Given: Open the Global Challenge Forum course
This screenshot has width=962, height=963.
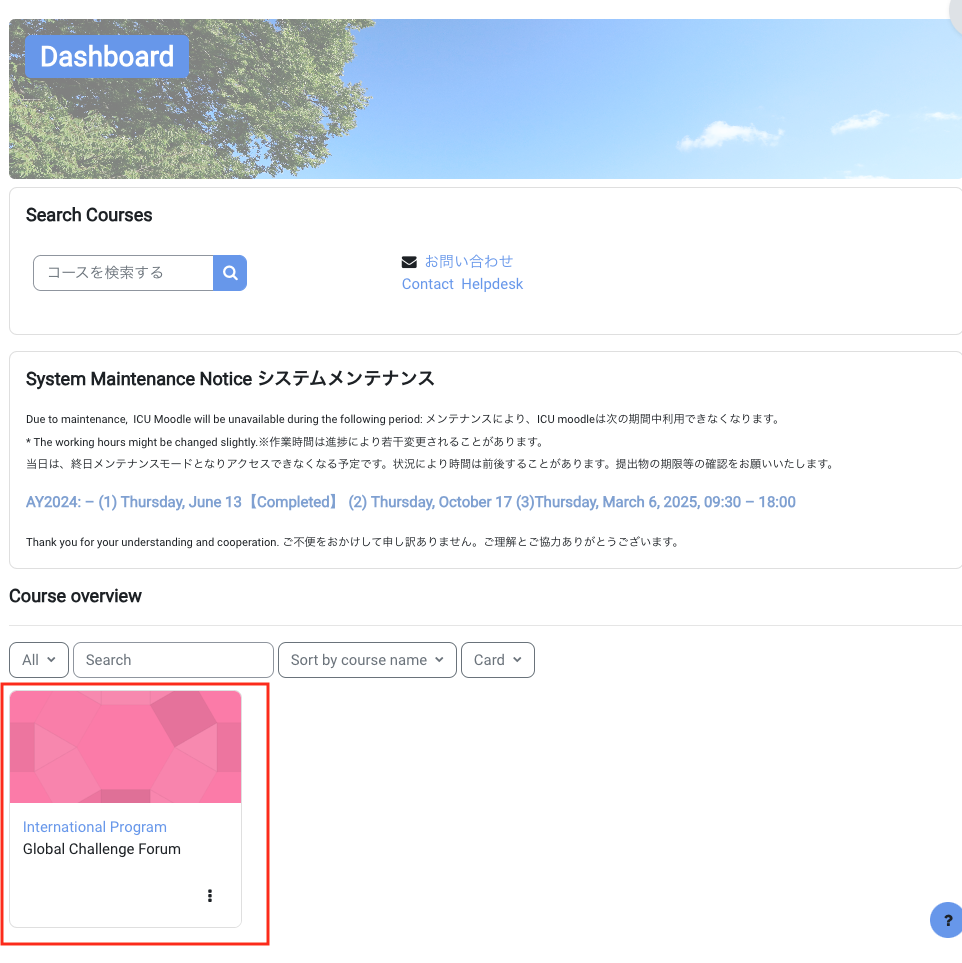Looking at the screenshot, I should [101, 848].
